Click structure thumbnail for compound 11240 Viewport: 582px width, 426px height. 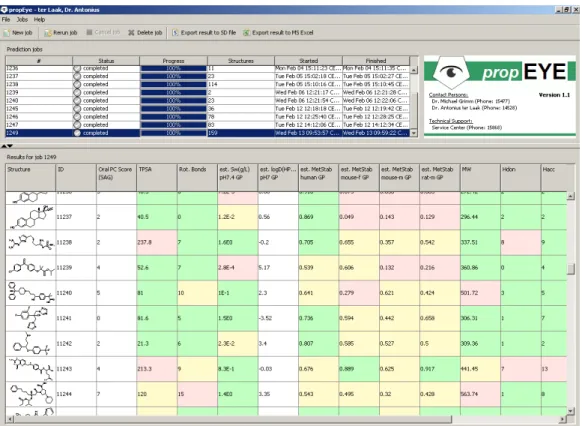tap(31, 293)
